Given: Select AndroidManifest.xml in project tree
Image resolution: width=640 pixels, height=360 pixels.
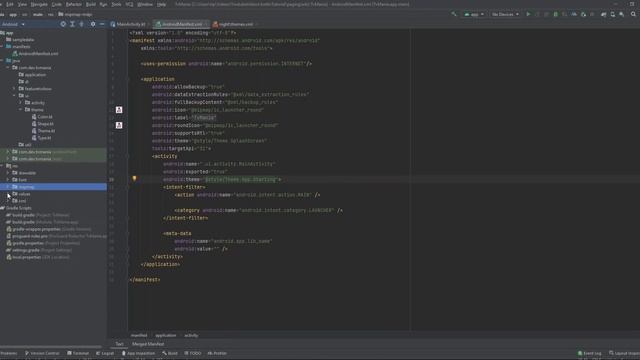Looking at the screenshot, I should tap(35, 53).
